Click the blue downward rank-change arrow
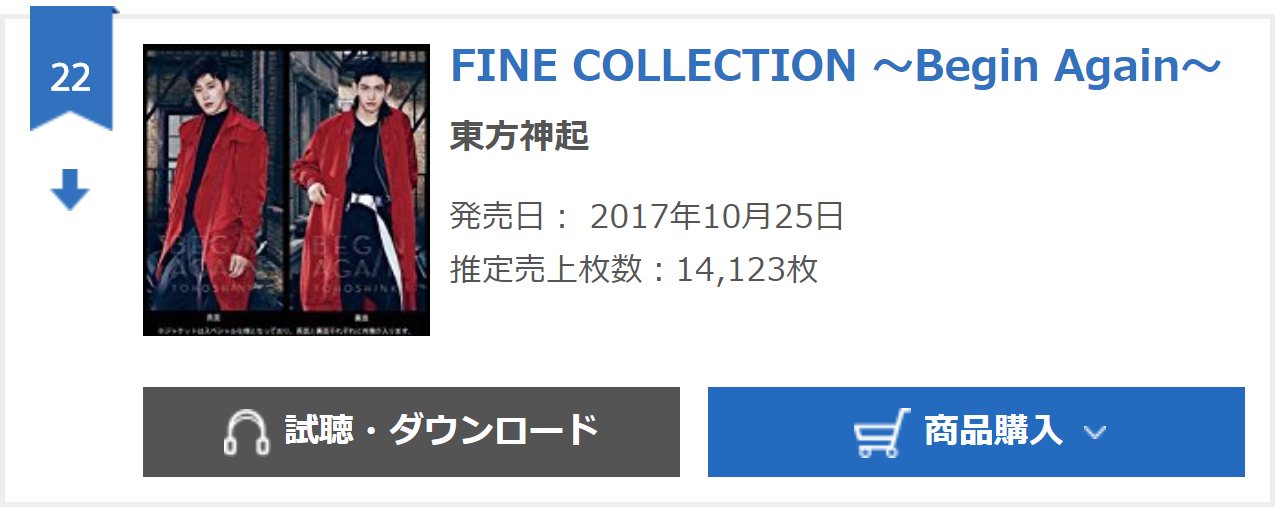1279x508 pixels. tap(70, 190)
